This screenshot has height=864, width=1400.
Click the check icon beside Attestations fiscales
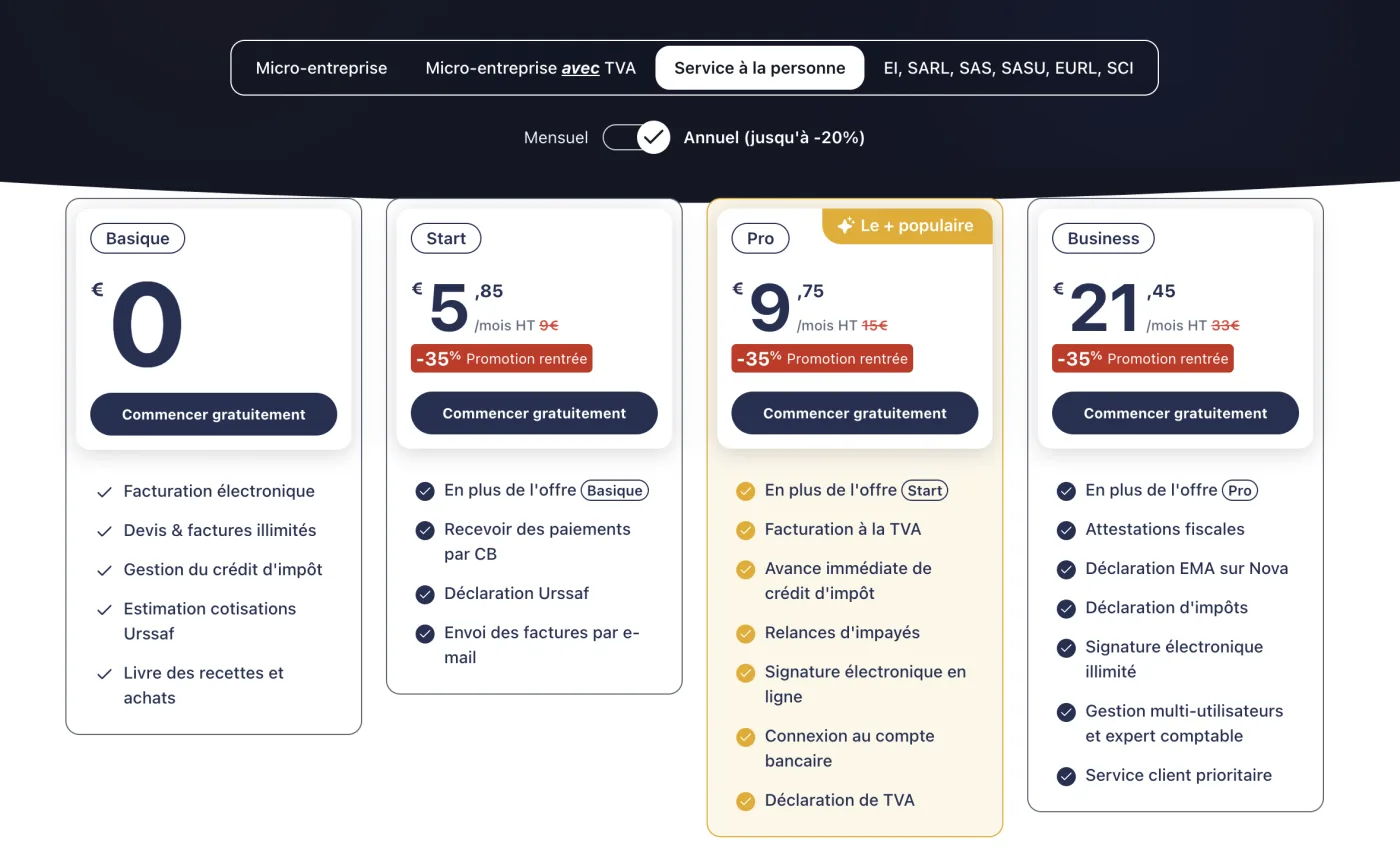tap(1066, 530)
